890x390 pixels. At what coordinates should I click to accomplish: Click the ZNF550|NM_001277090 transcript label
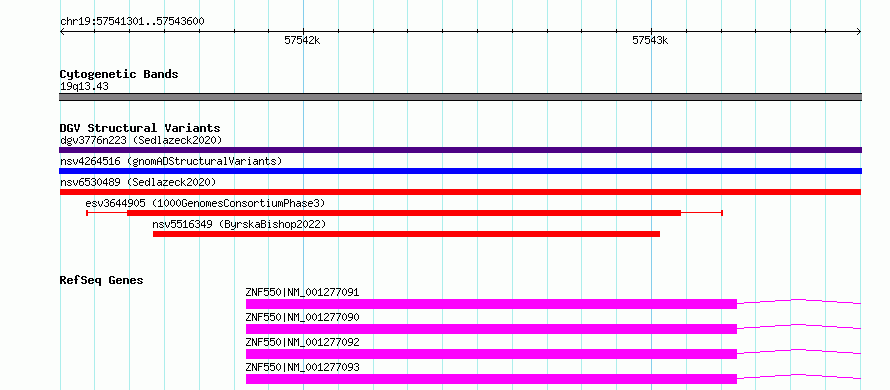303,317
